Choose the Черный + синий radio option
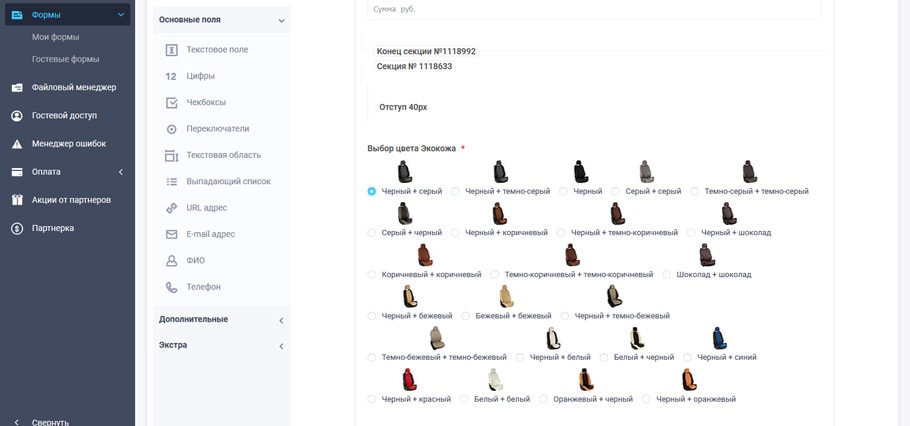The image size is (910, 426). coord(687,357)
